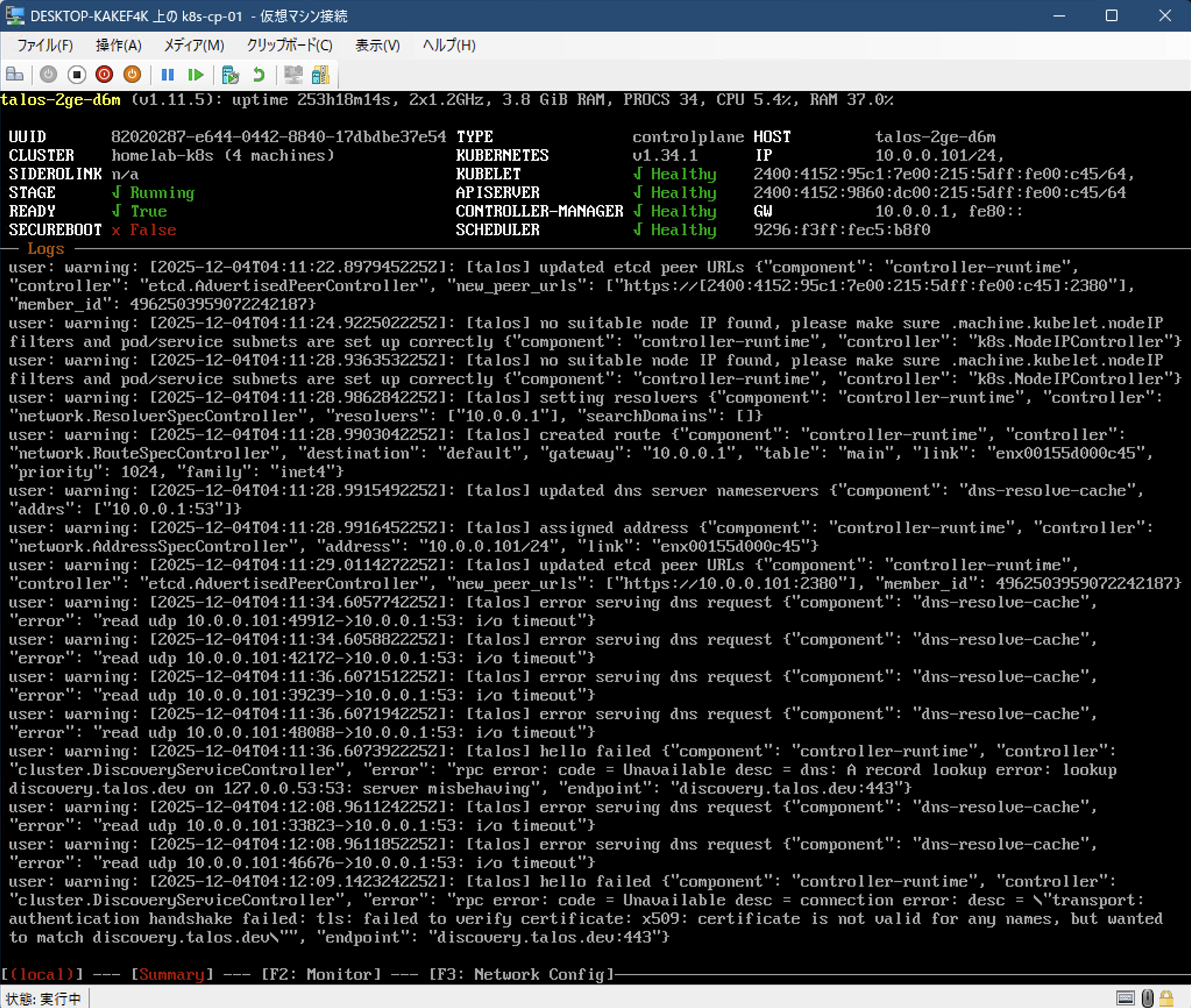Viewport: 1191px width, 1008px height.
Task: Open the クリップボード menu
Action: point(288,45)
